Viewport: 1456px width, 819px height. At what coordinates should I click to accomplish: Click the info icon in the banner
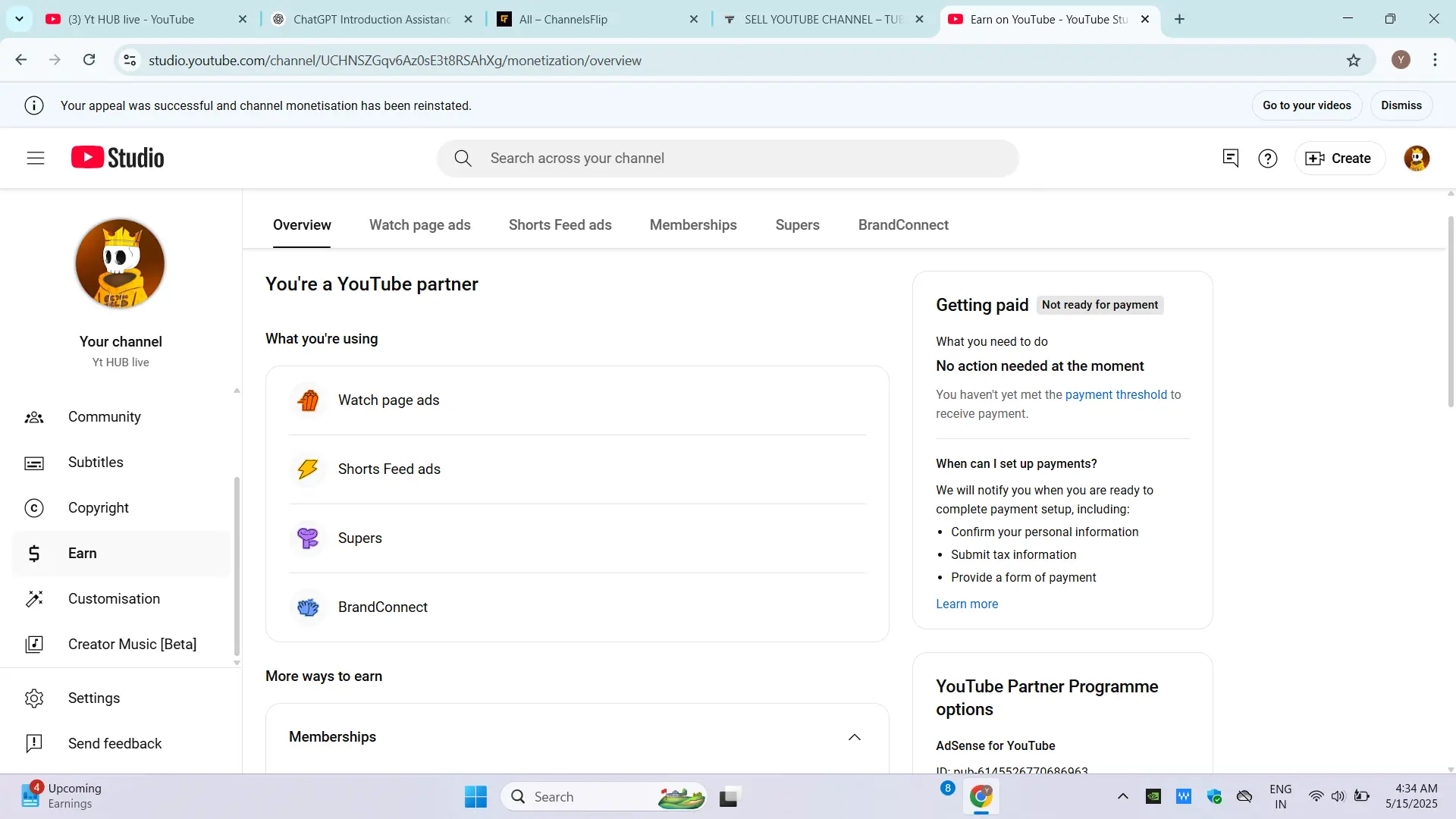[34, 105]
